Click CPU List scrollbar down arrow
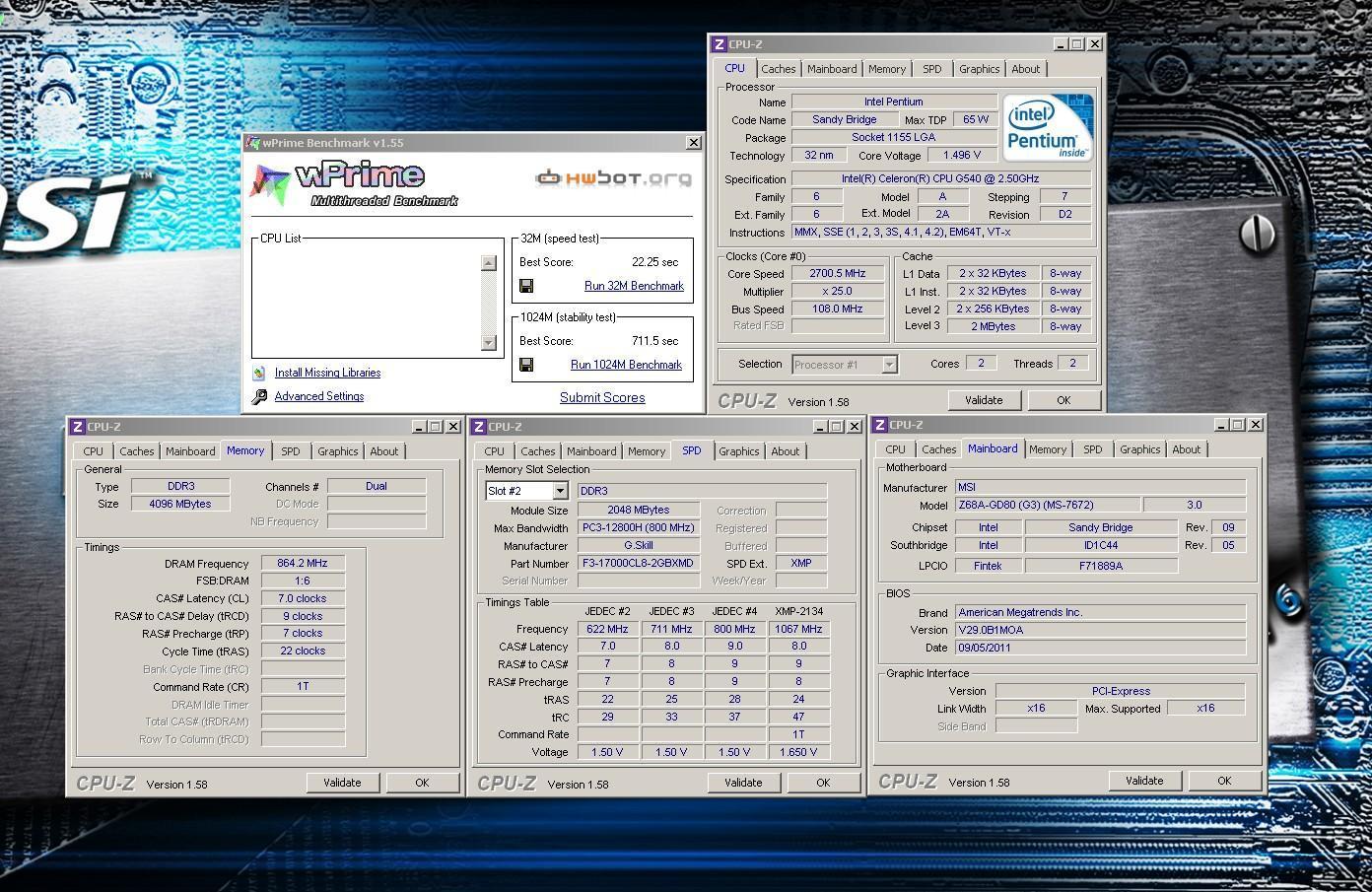This screenshot has width=1372, height=892. pos(488,342)
